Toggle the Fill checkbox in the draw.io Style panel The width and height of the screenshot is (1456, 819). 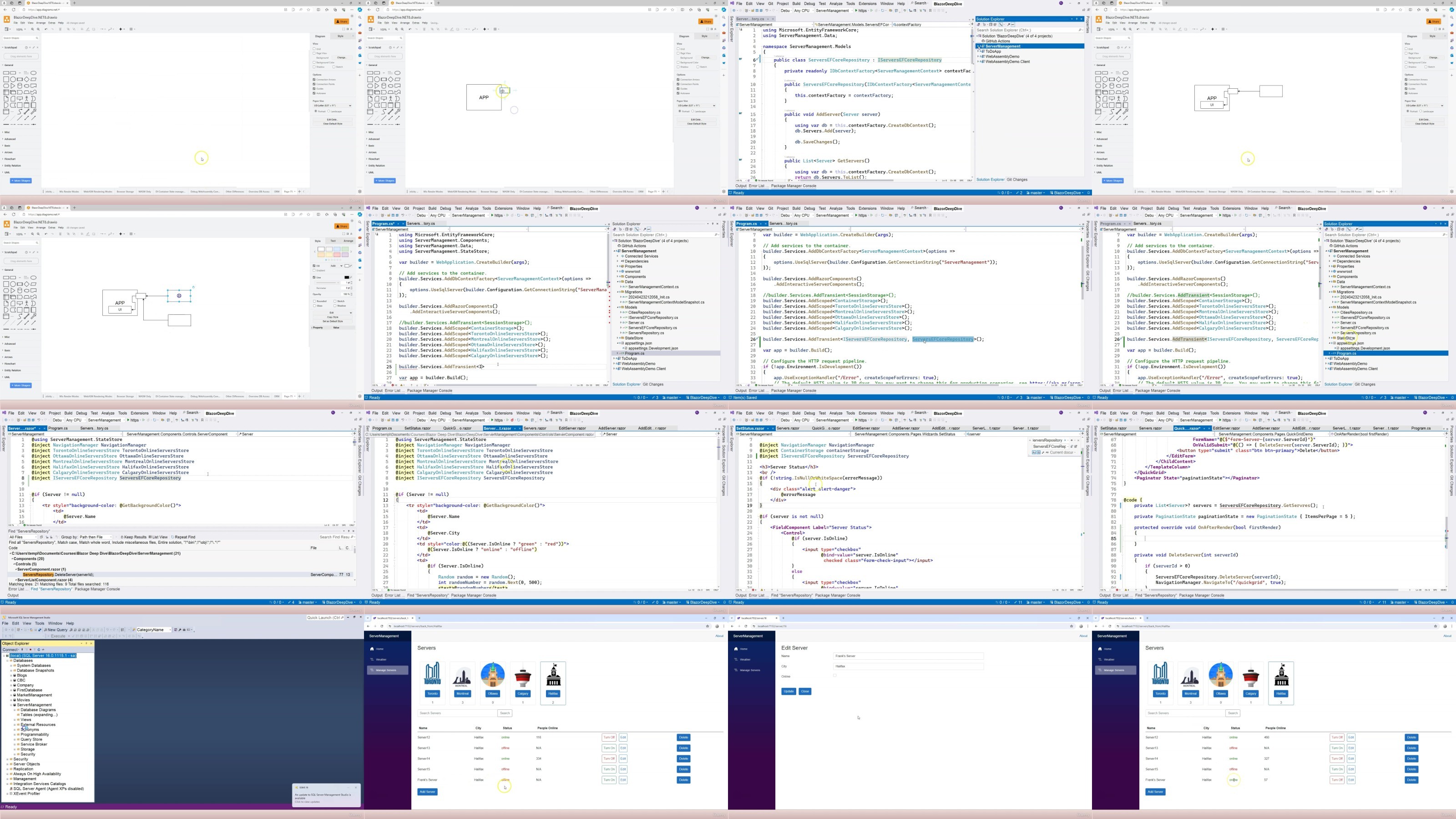(x=314, y=266)
